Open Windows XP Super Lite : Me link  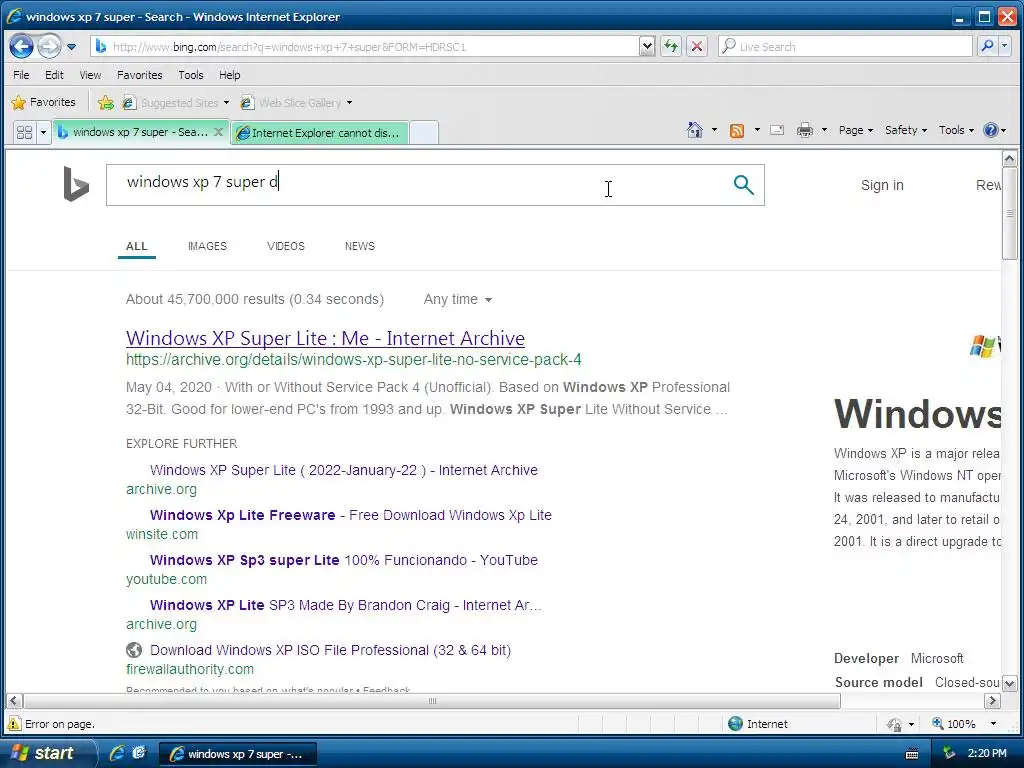click(x=325, y=338)
